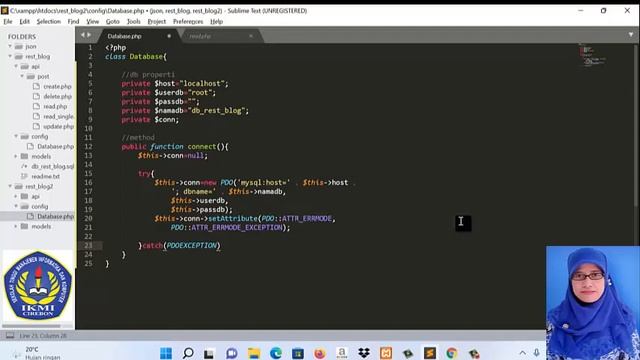Click the unsaved dot on the Database.php tab
This screenshot has width=640, height=360.
169,36
